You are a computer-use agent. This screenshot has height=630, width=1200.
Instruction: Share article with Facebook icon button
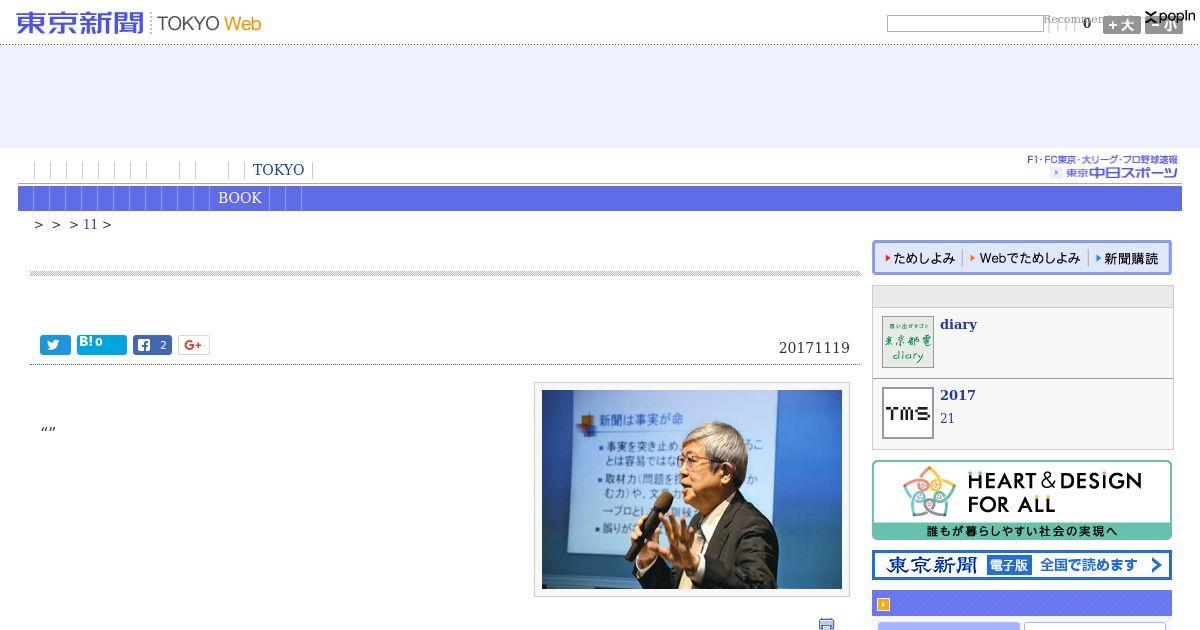152,345
